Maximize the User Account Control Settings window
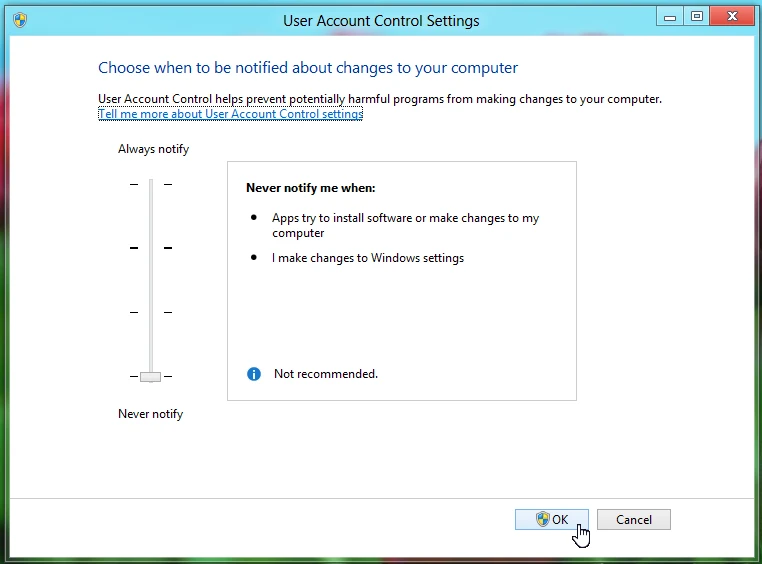Viewport: 762px width, 564px height. (x=696, y=16)
